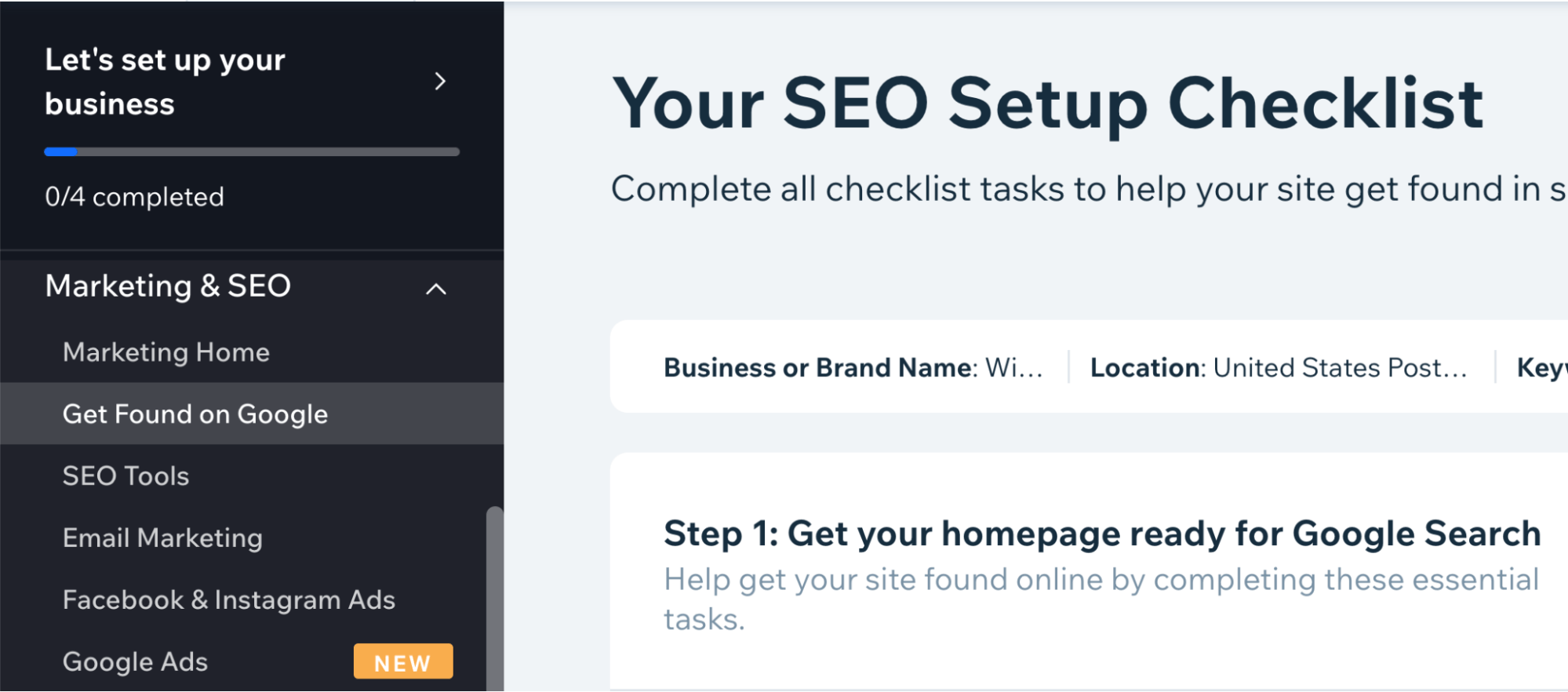Click the "0/4 completed" status text
1568x692 pixels.
[x=134, y=197]
